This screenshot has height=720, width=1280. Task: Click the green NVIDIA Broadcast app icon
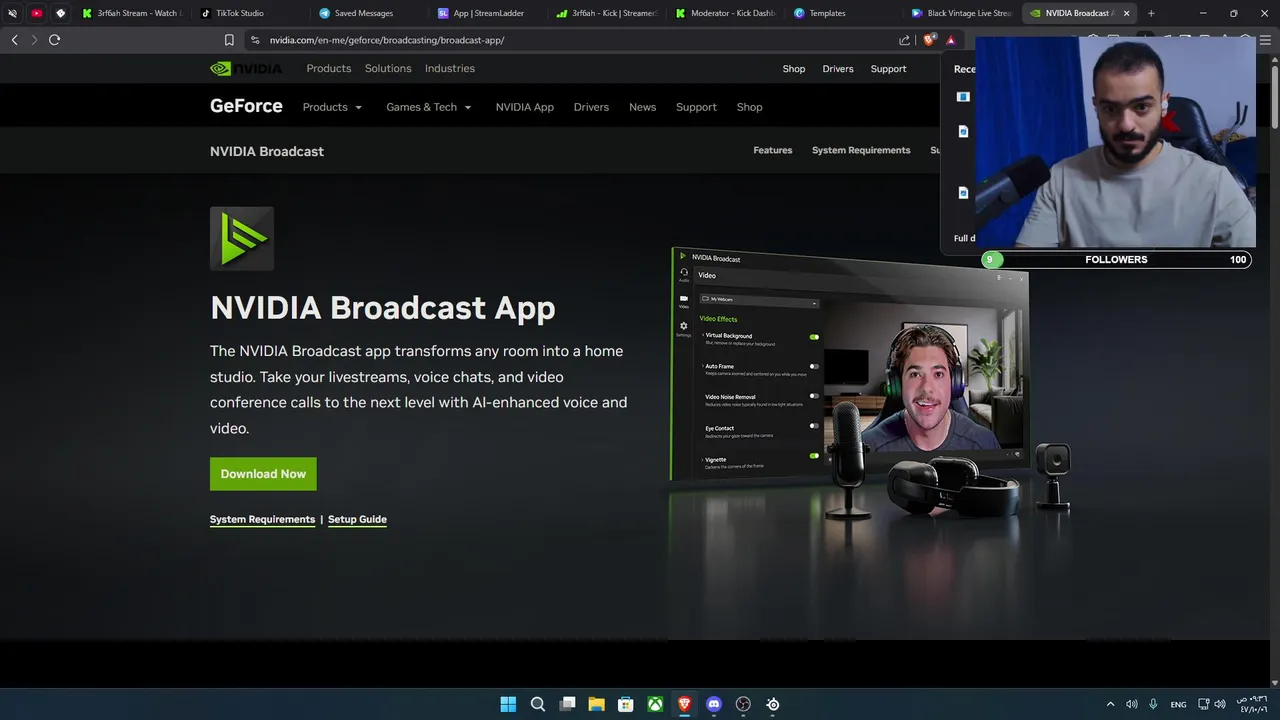tap(242, 238)
